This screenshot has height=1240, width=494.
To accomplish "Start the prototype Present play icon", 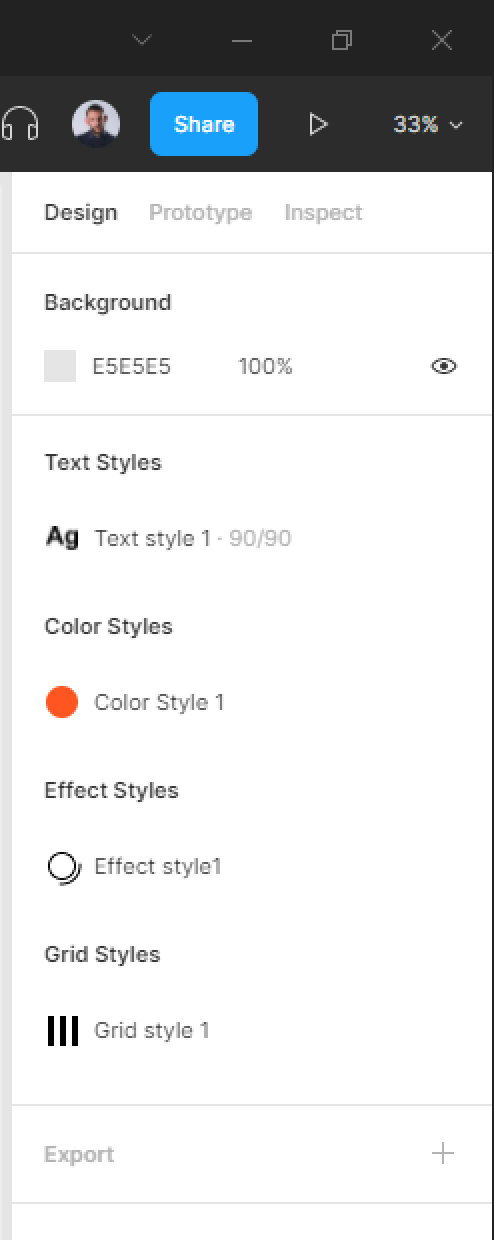I will [x=318, y=124].
